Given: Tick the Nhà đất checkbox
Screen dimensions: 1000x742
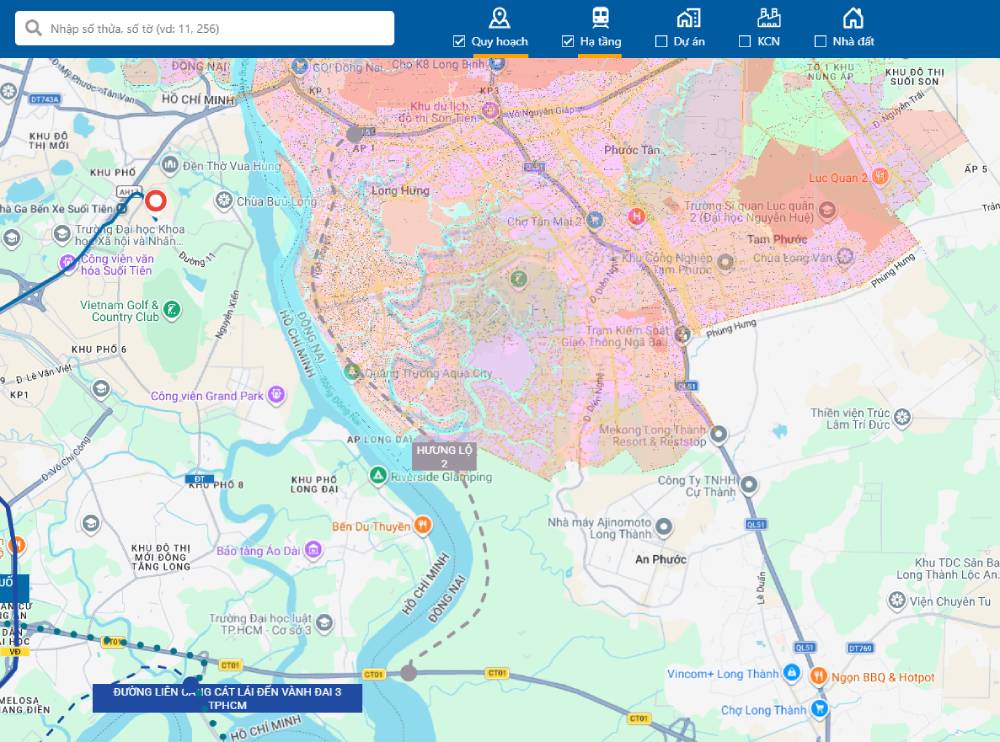Looking at the screenshot, I should pyautogui.click(x=821, y=41).
